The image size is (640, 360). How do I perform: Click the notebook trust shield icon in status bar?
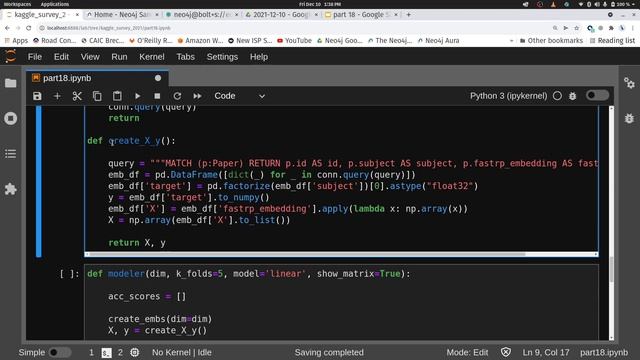pos(506,352)
